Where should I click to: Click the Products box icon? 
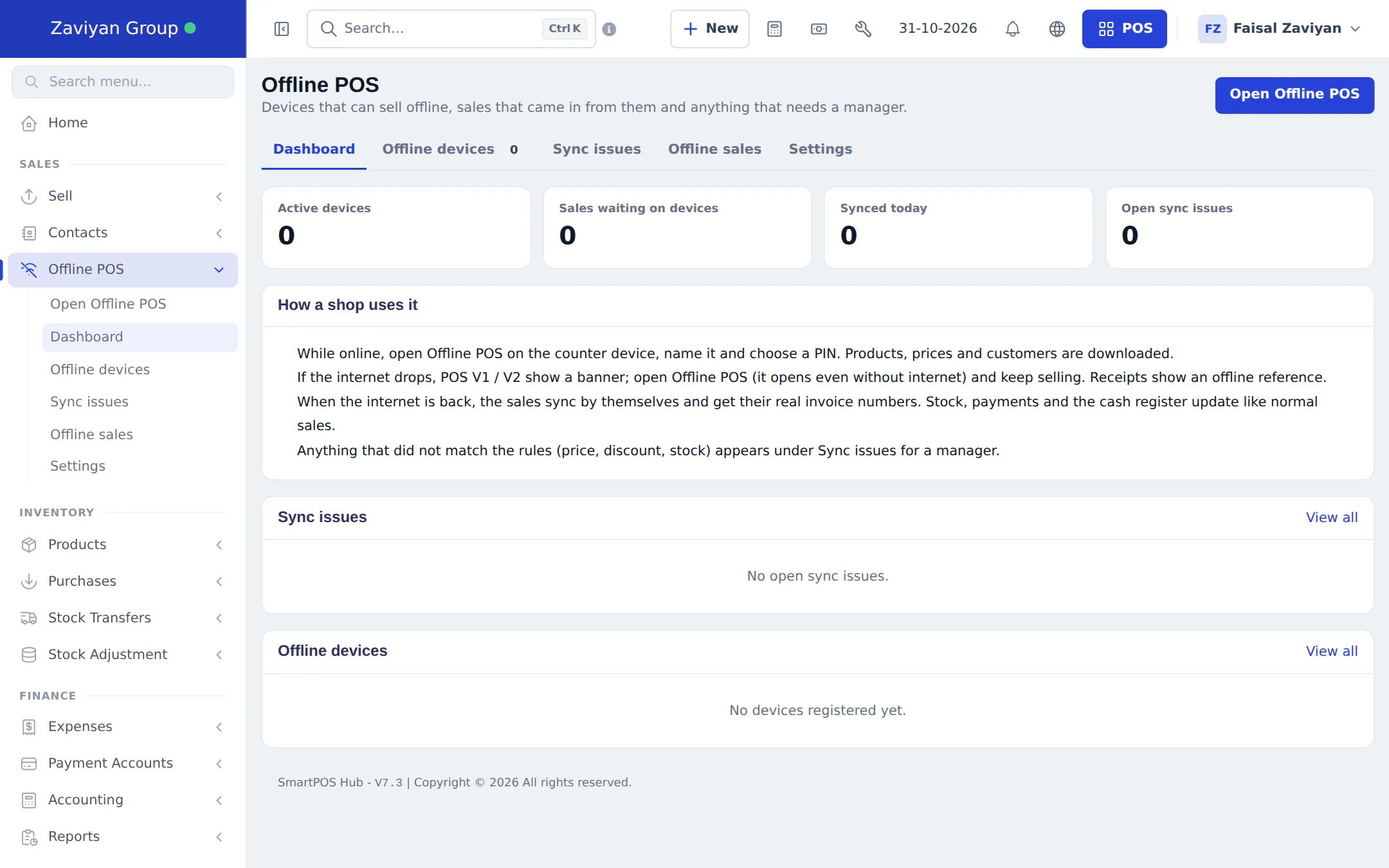click(x=29, y=545)
